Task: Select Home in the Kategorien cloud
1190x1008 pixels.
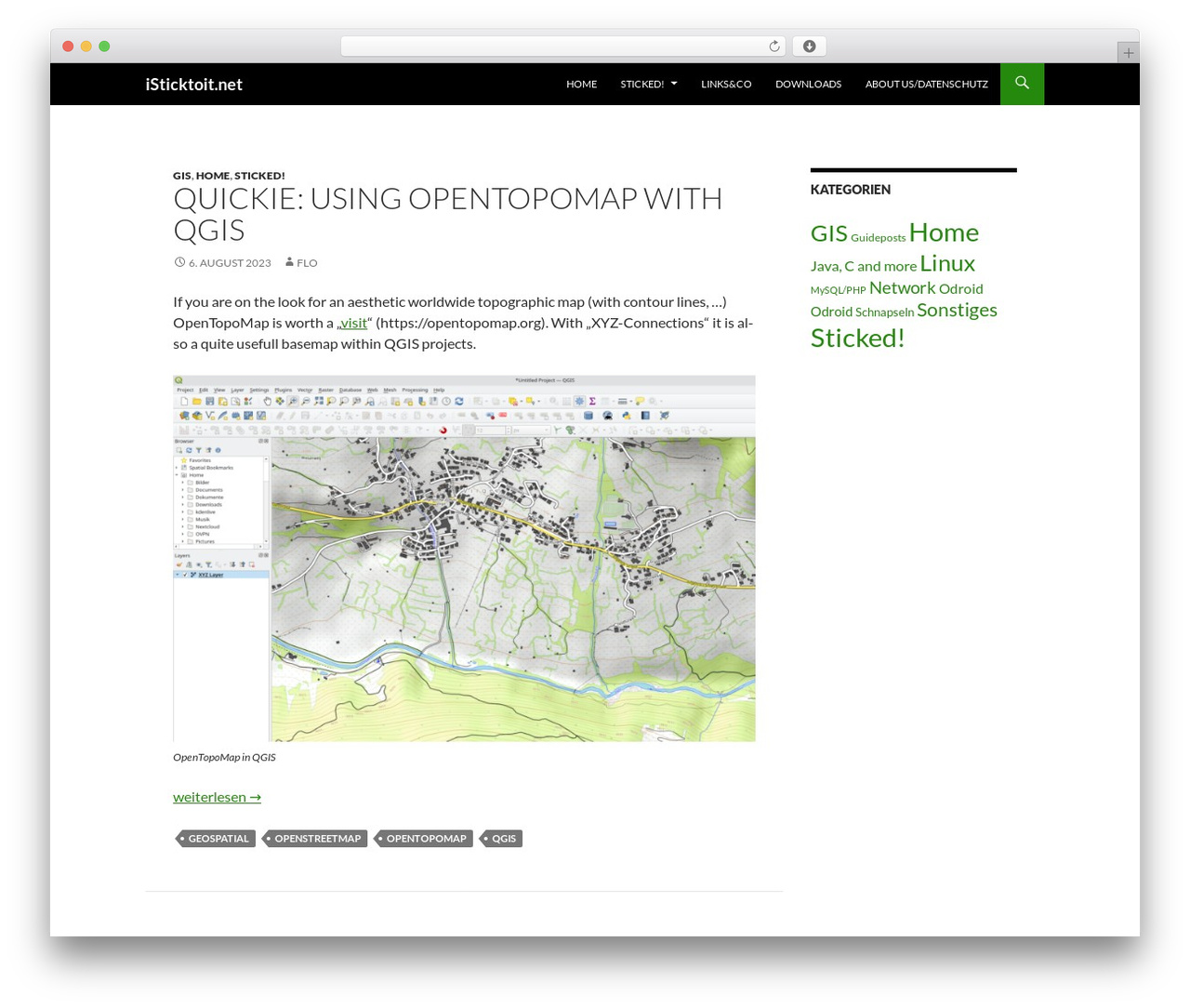Action: tap(944, 232)
